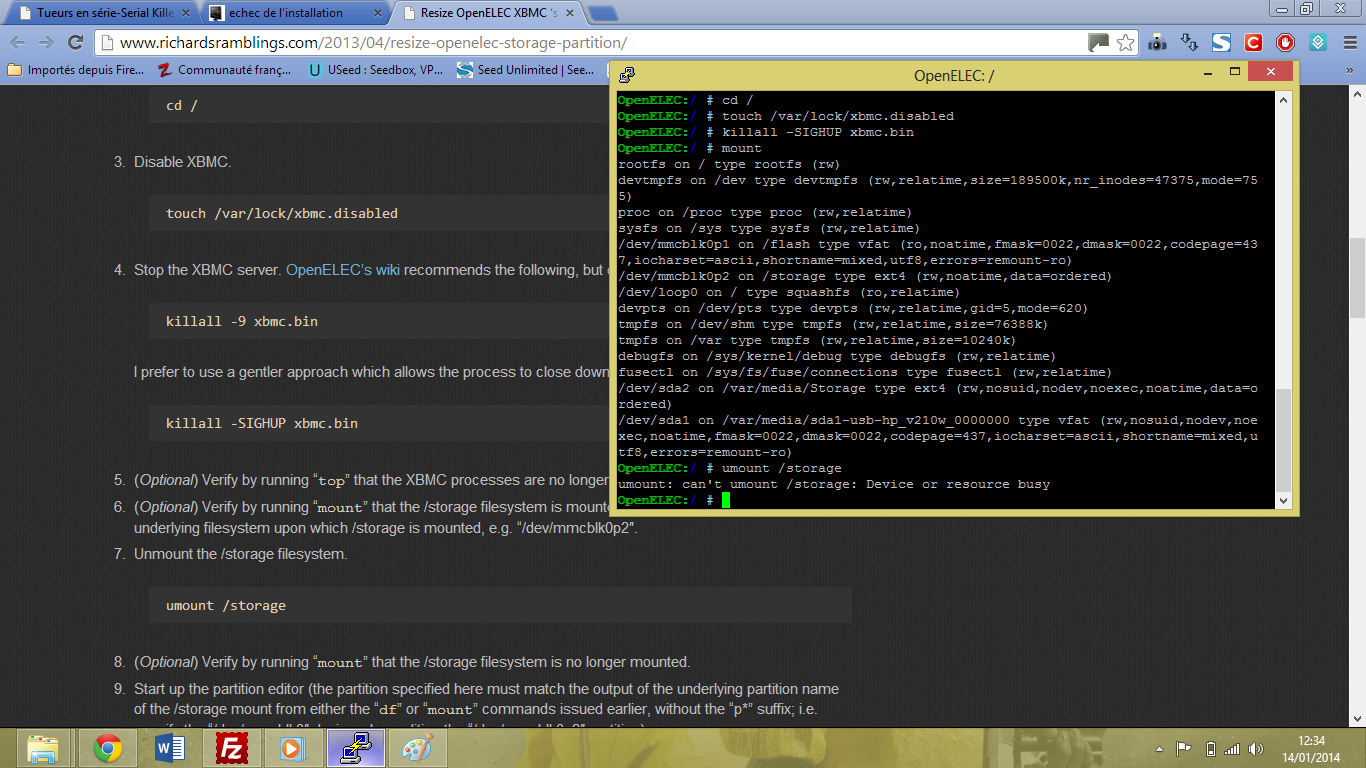Click the dark flag icon in address bar

[1099, 43]
